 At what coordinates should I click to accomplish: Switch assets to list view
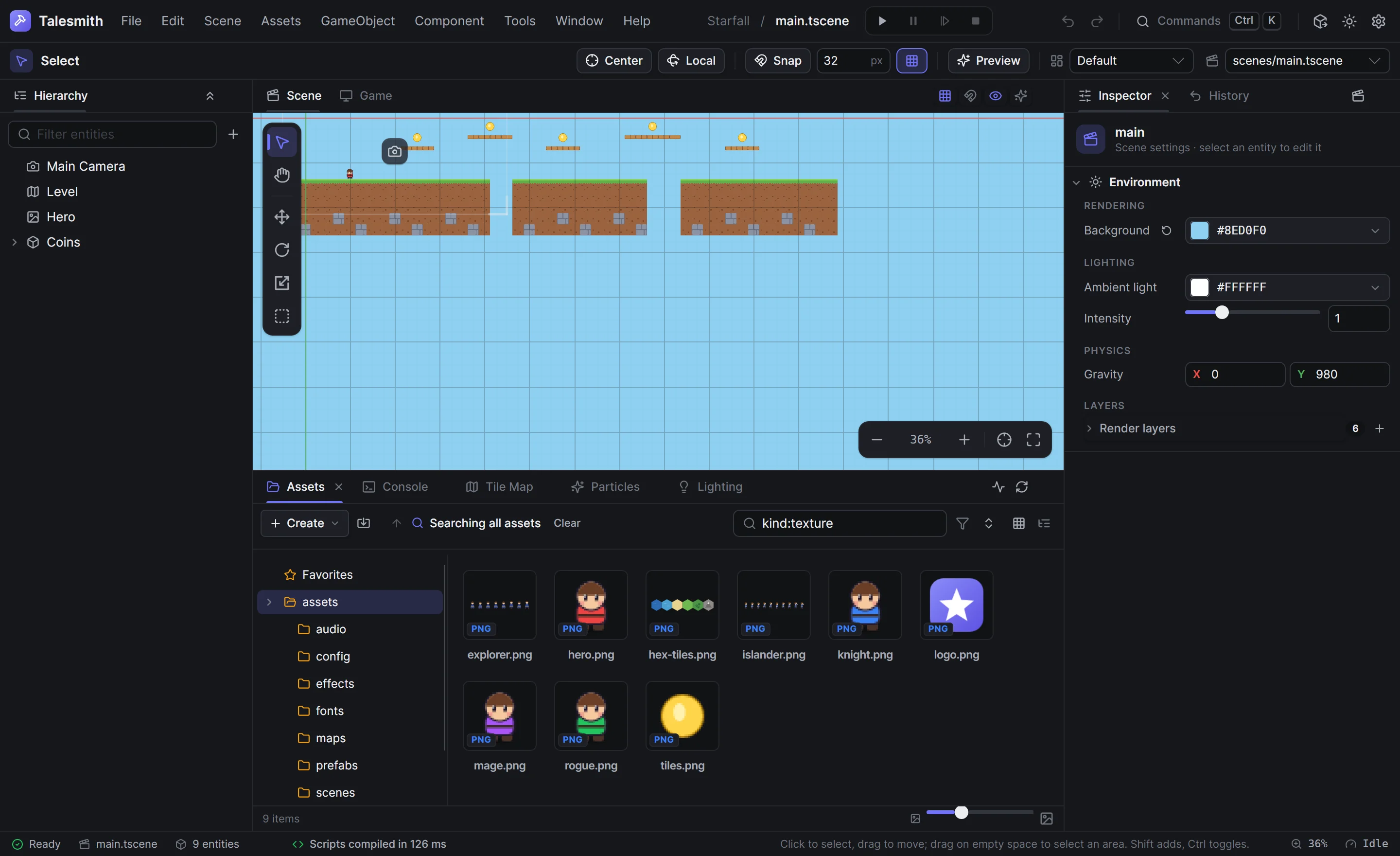pos(1044,523)
